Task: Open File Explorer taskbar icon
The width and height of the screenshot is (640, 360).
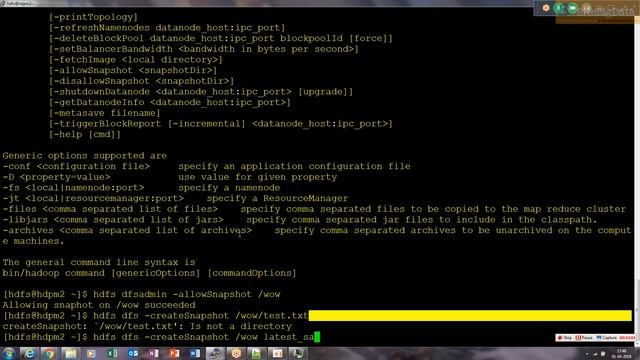Action: [x=71, y=353]
